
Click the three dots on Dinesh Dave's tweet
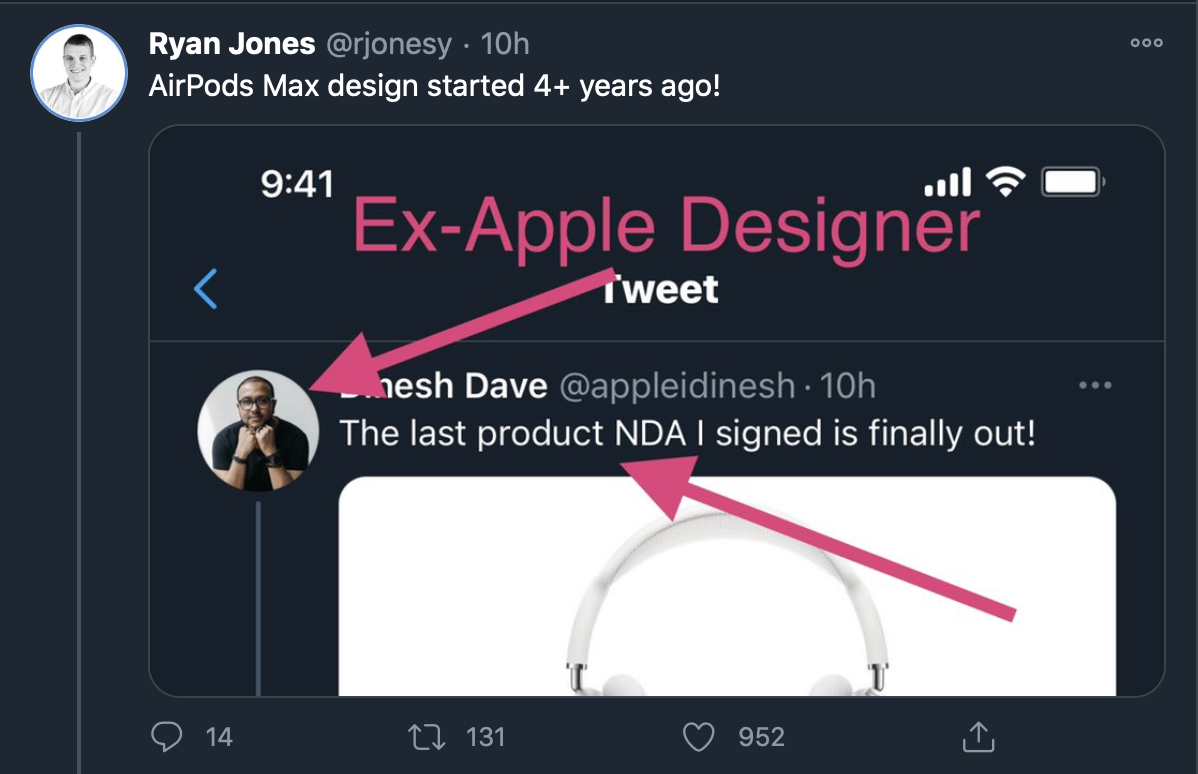coord(1096,385)
